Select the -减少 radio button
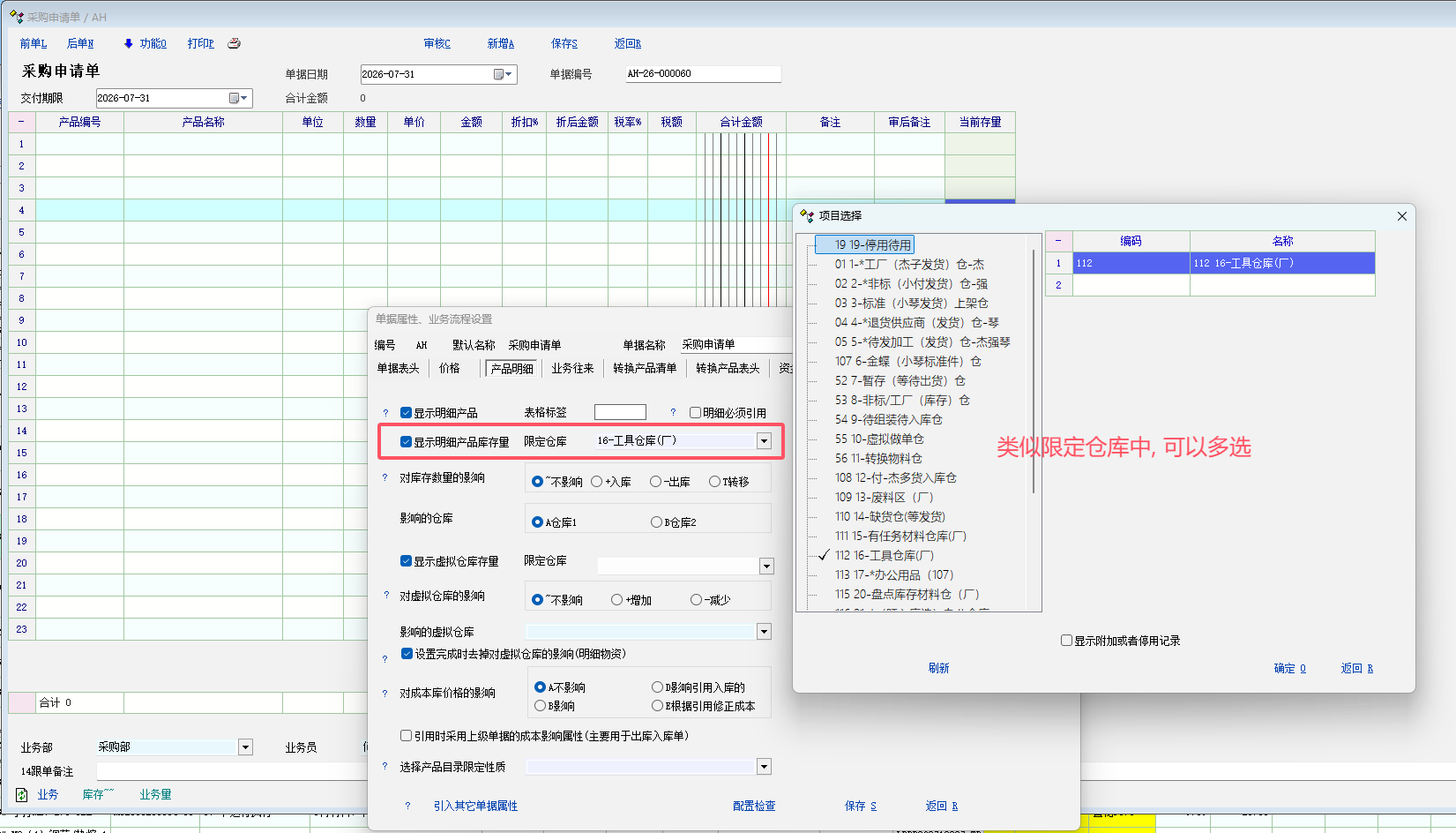The width and height of the screenshot is (1456, 833). click(697, 600)
